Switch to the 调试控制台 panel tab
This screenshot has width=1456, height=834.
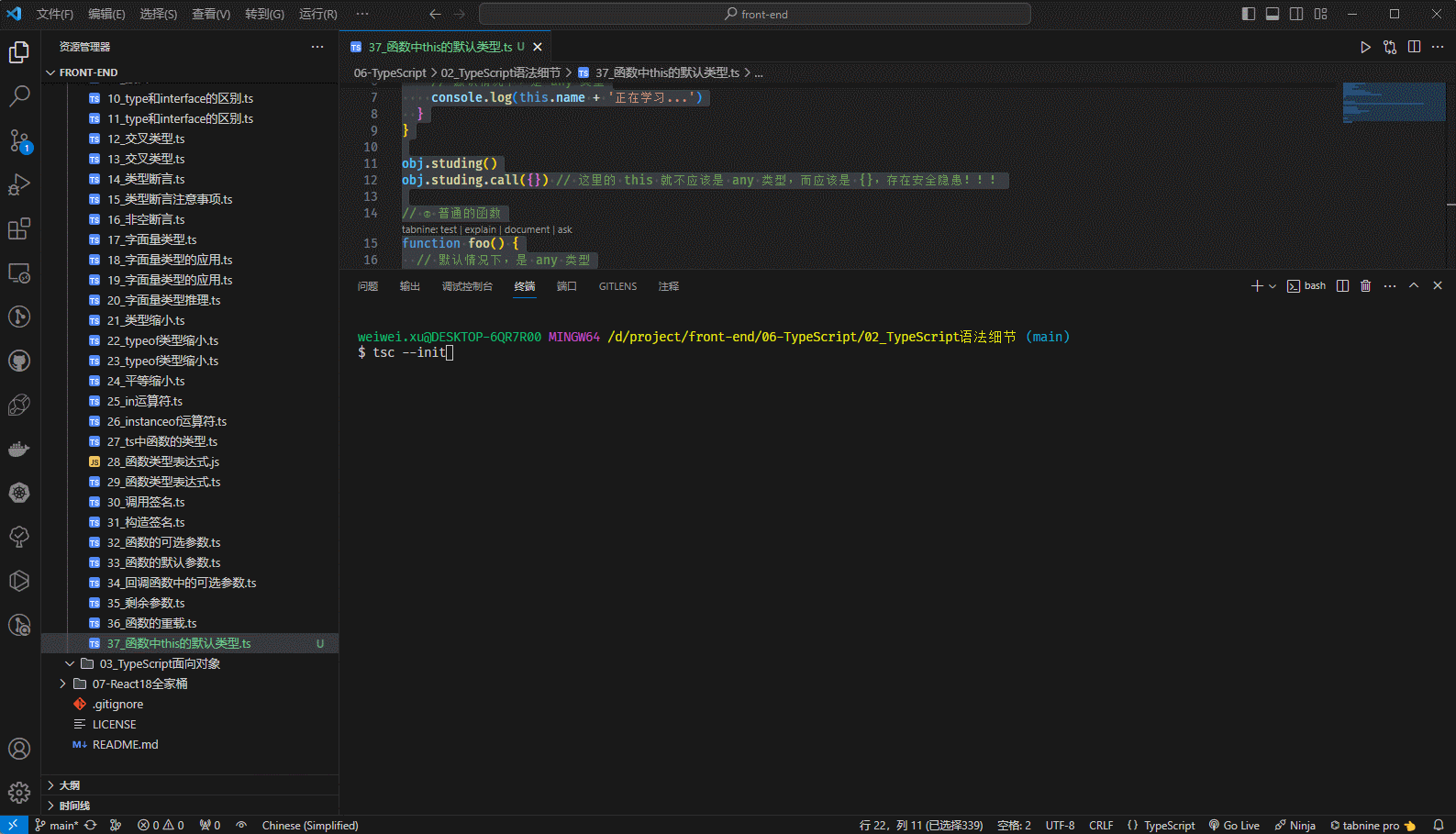pyautogui.click(x=467, y=286)
